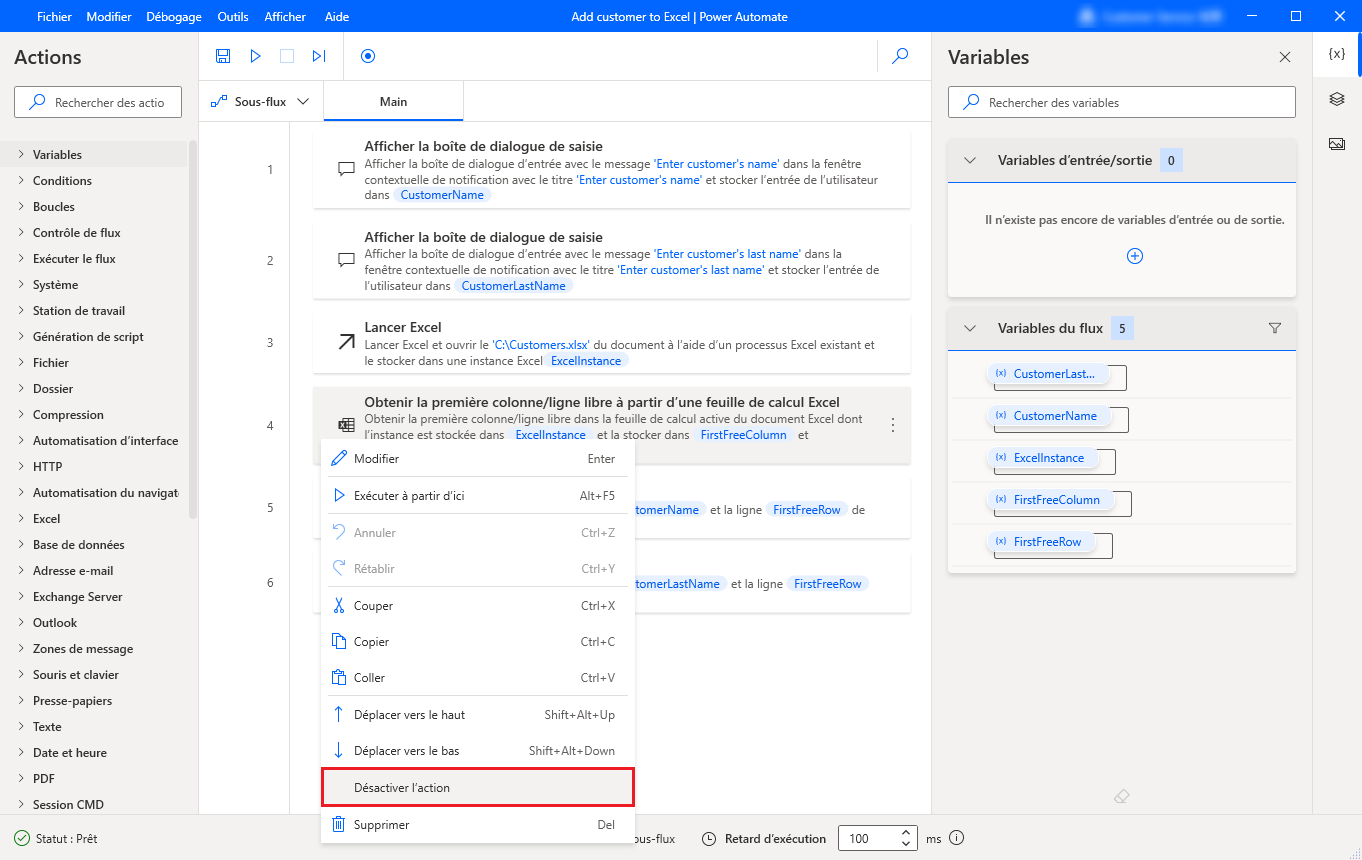Select step 3 Lancer Excel action
This screenshot has width=1362, height=860.
[611, 343]
